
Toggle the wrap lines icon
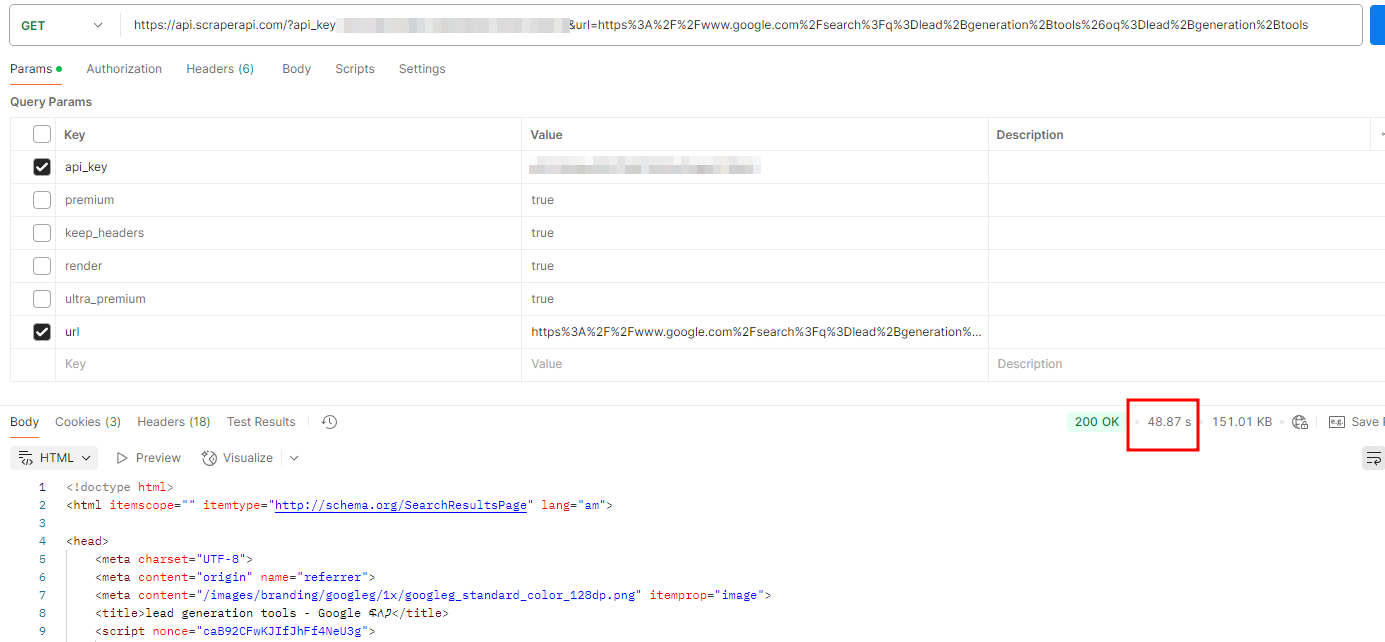click(1374, 458)
